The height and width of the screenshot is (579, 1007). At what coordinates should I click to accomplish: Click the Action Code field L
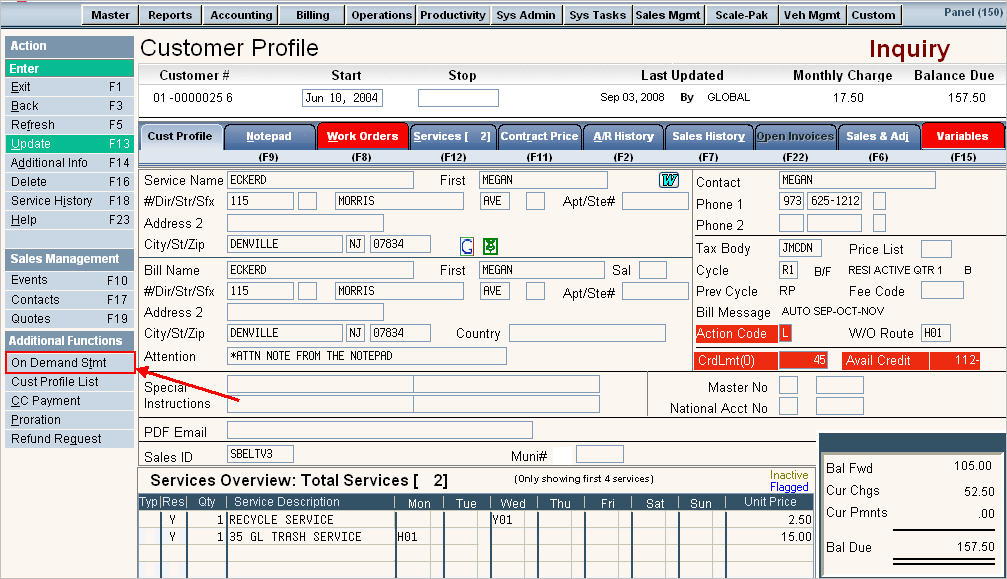point(785,333)
